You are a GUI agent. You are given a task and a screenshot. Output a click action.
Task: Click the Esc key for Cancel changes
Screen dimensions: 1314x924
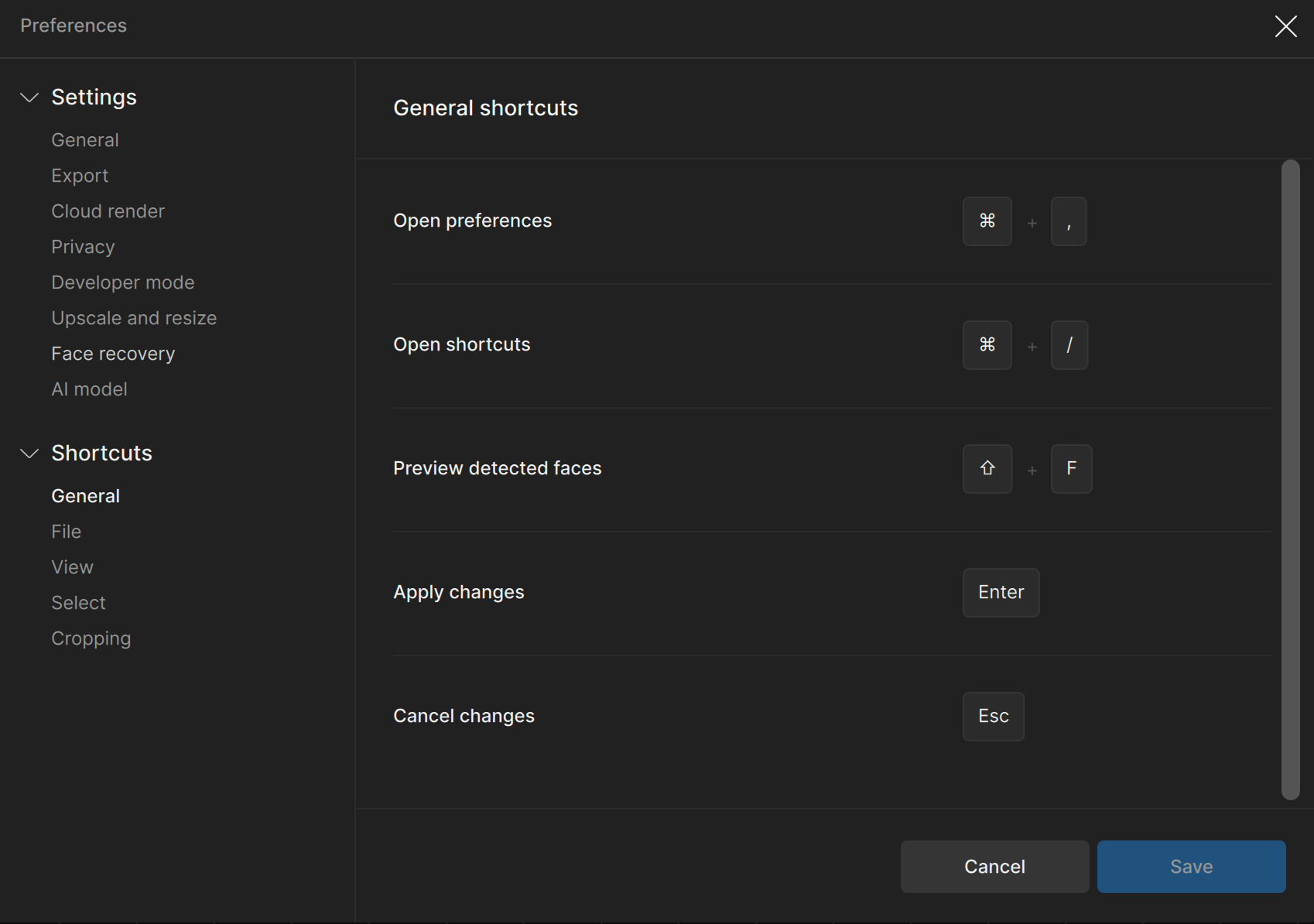(x=993, y=717)
